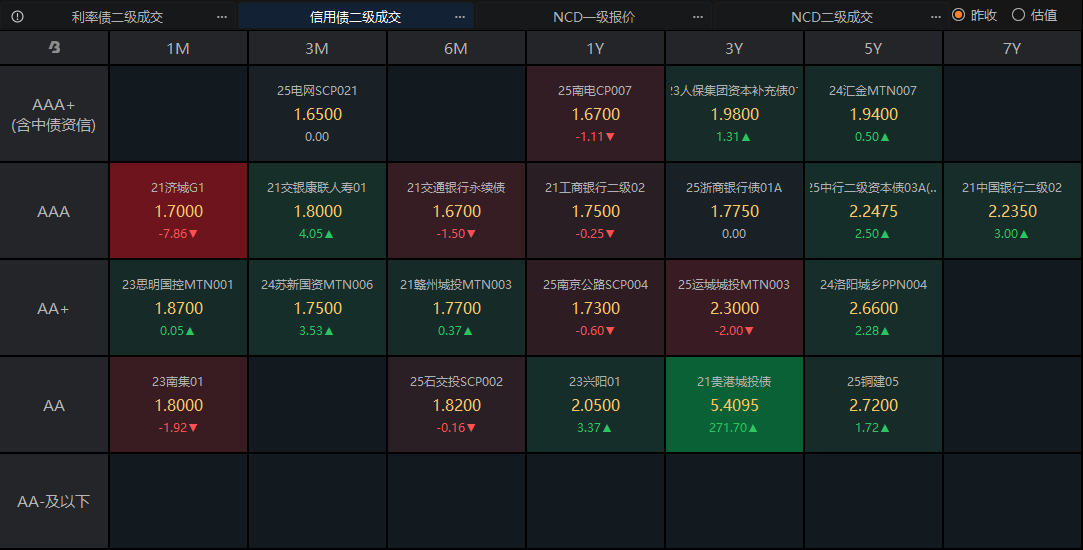This screenshot has width=1083, height=550.
Task: Select the 1M tenor column header
Action: pyautogui.click(x=178, y=48)
